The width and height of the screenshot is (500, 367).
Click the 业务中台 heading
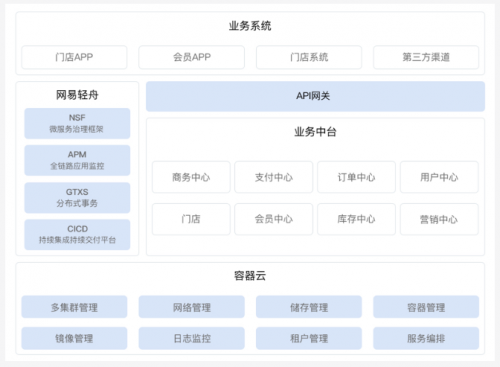(x=315, y=132)
